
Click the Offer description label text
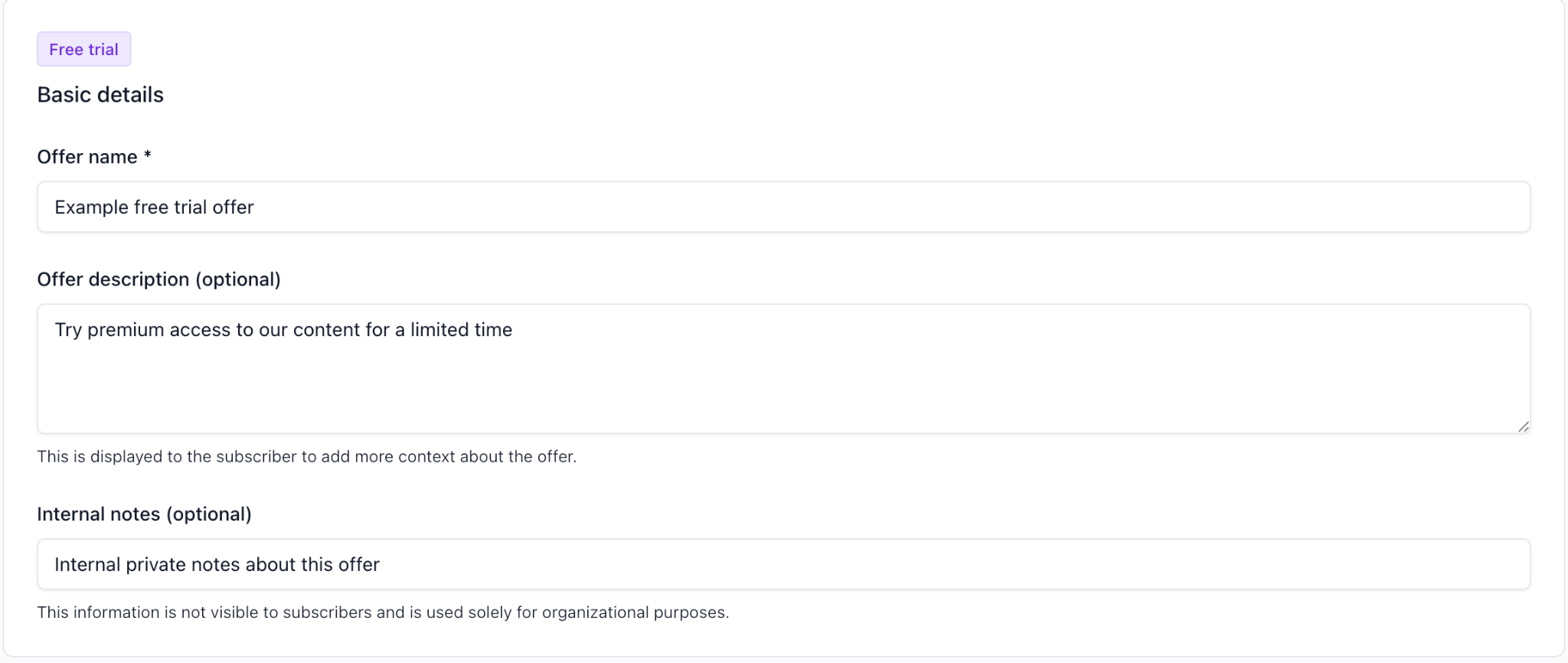(158, 279)
